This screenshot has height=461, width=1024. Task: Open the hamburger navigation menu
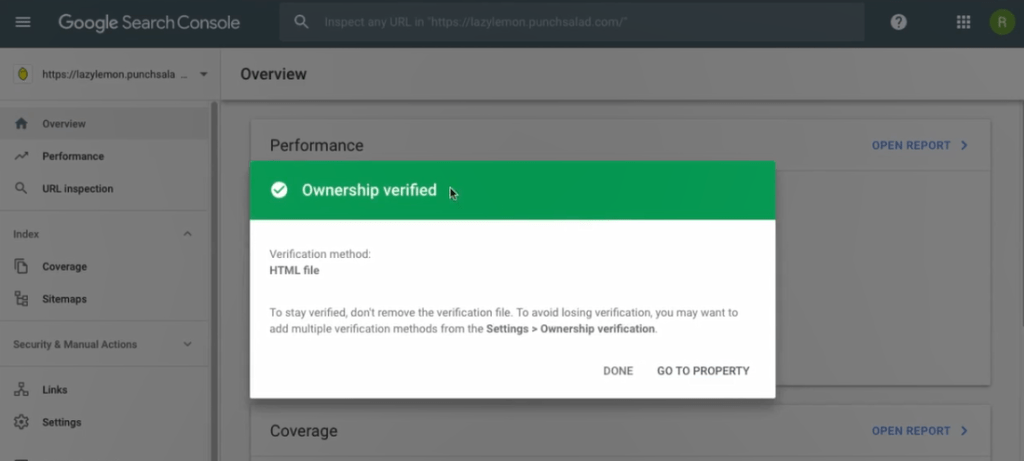(x=23, y=22)
